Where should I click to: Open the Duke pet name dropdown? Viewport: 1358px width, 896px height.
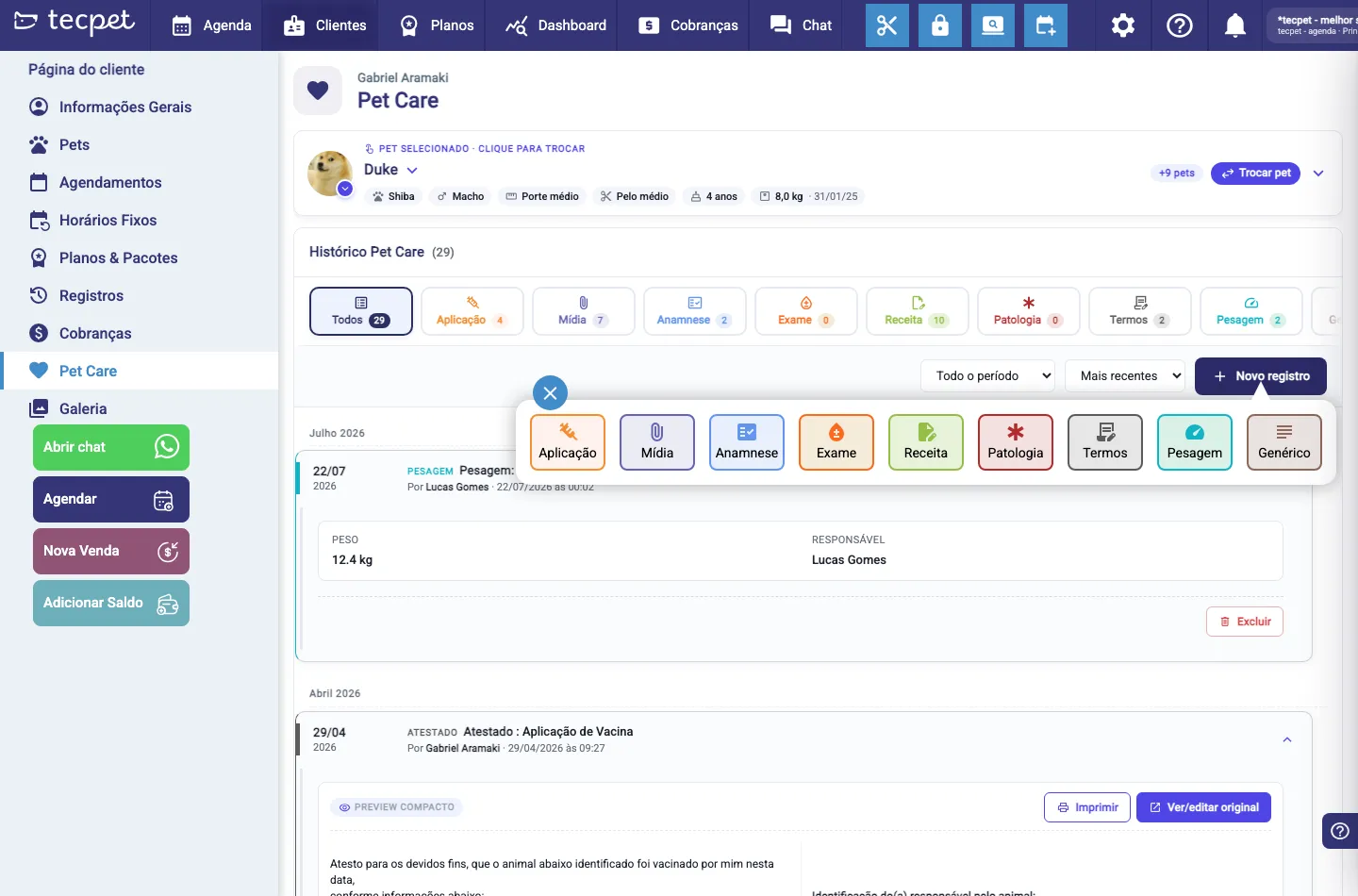(x=390, y=170)
